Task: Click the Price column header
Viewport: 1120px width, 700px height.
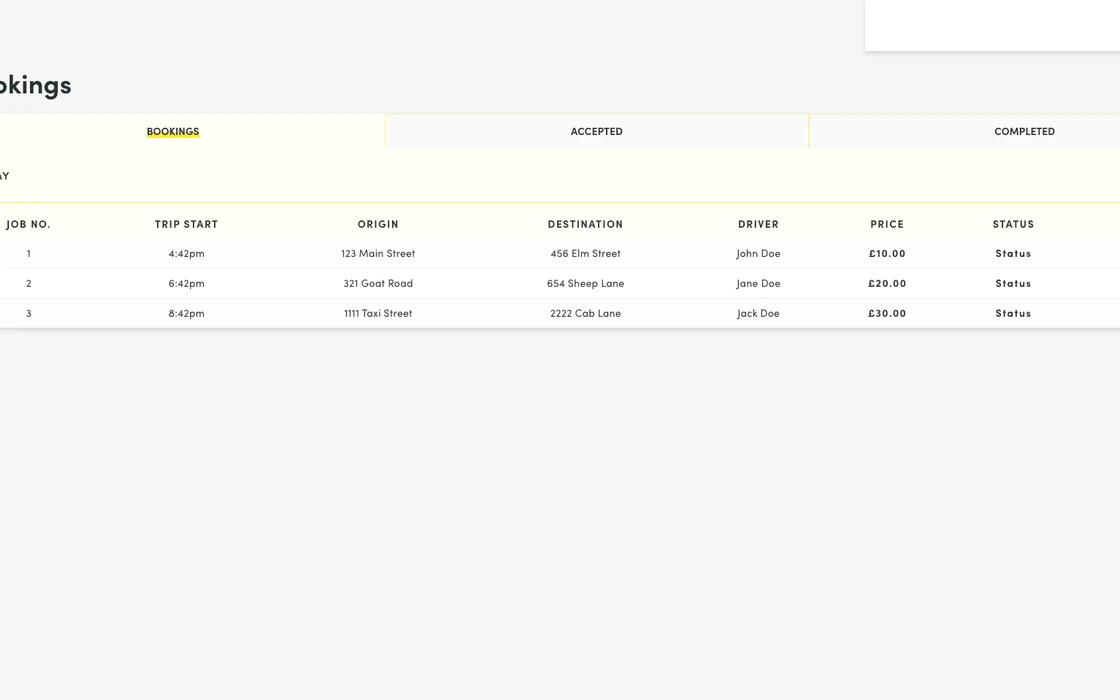Action: [x=887, y=224]
